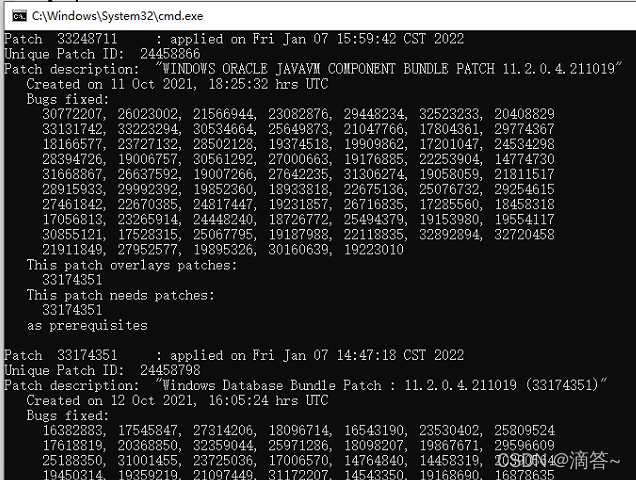The width and height of the screenshot is (636, 480).
Task: Click bug number 29254615
Action: pos(524,189)
